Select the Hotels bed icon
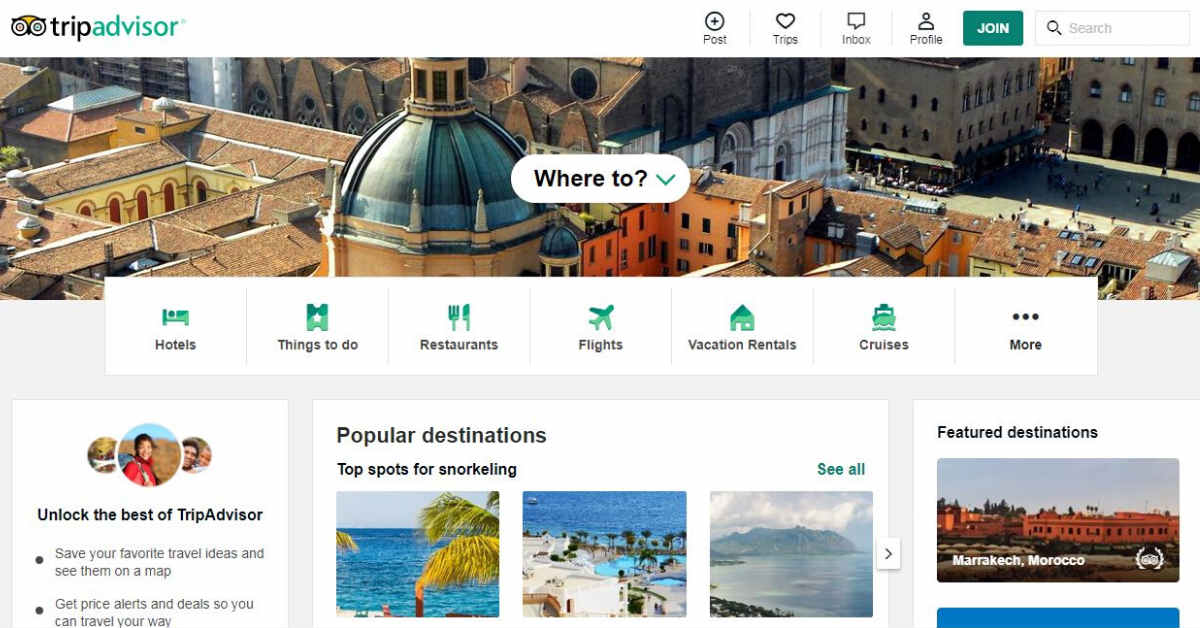1200x628 pixels. click(175, 318)
